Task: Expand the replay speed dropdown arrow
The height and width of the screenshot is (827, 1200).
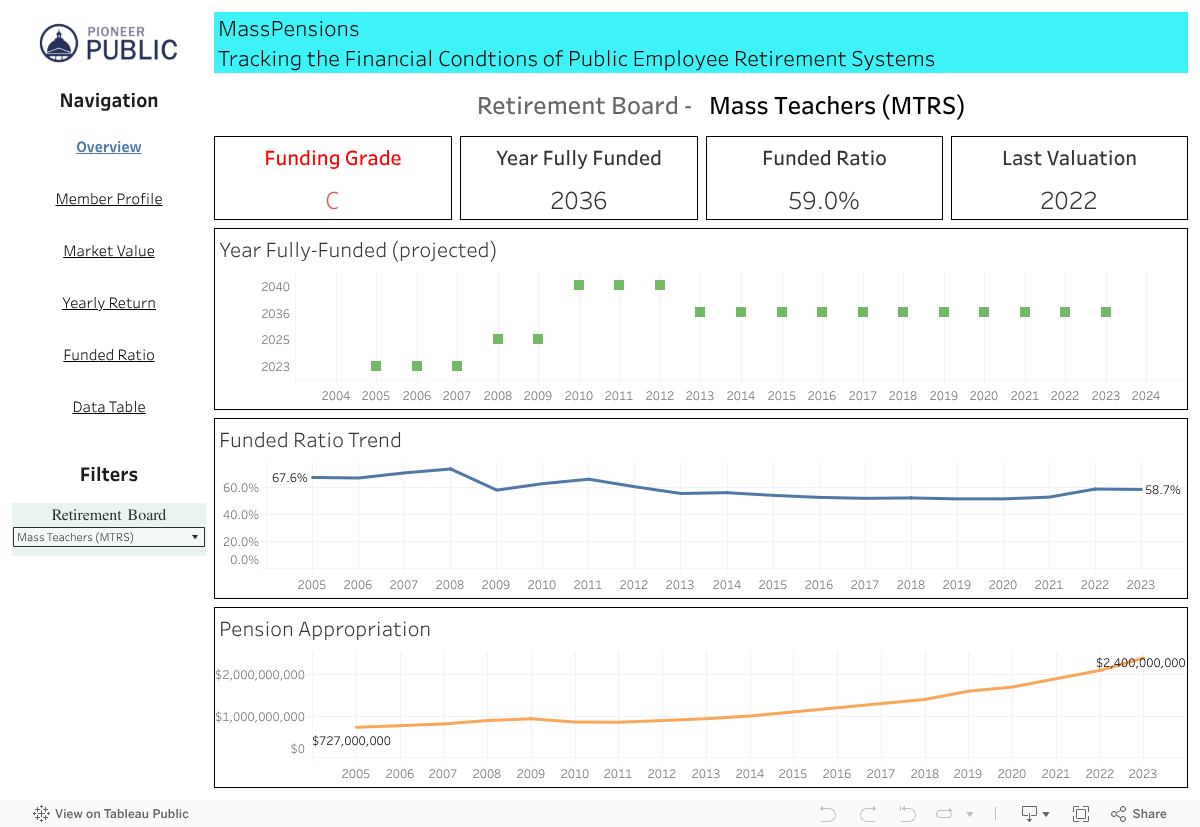Action: 970,814
